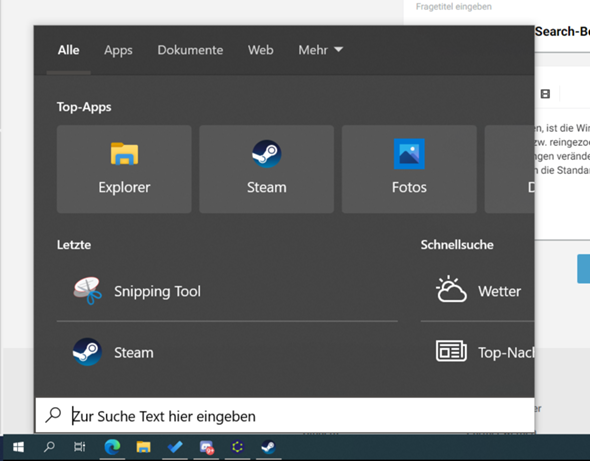Open the taskbar app with the 9+ badge
Screen dimensions: 590x461
[207, 447]
